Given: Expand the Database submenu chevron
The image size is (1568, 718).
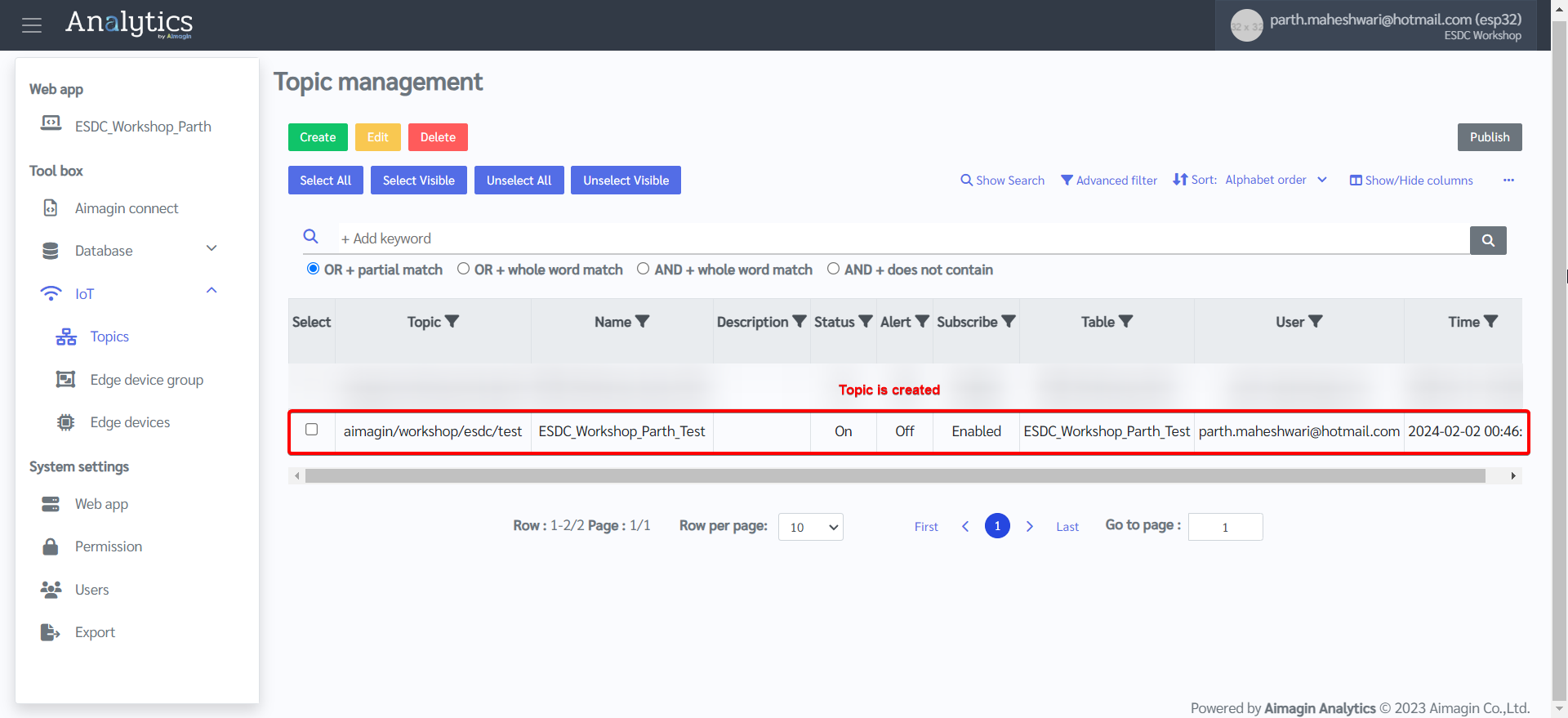Looking at the screenshot, I should (212, 248).
